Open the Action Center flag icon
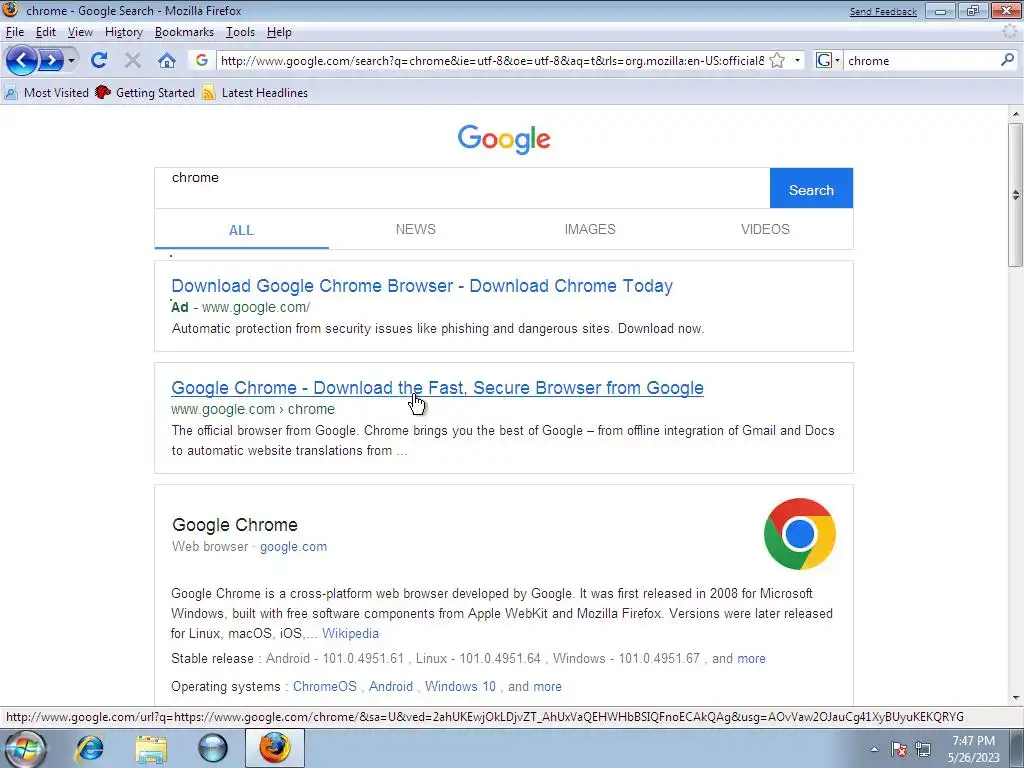The image size is (1024, 768). point(899,749)
